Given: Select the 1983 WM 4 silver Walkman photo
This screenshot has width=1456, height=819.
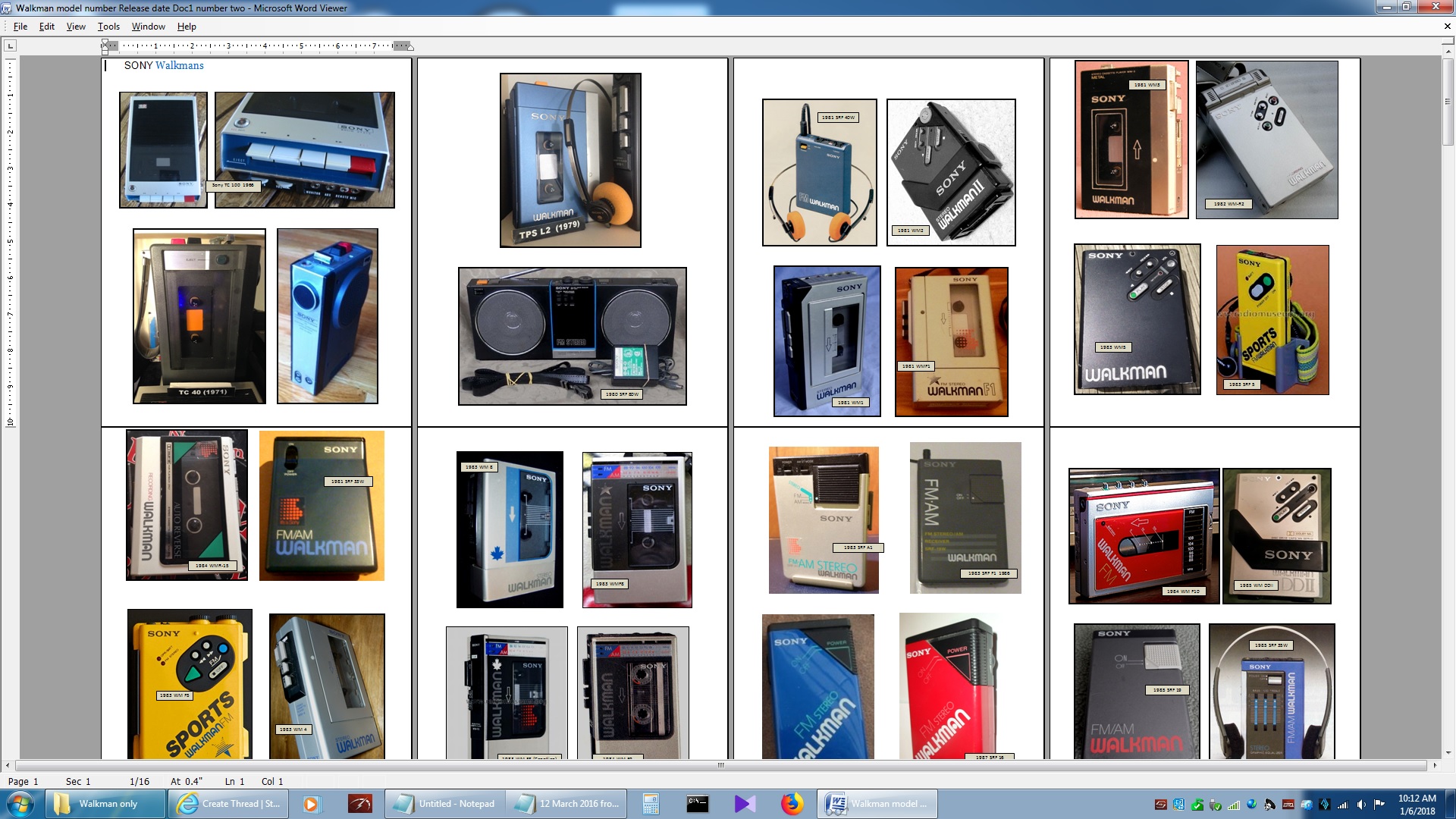Looking at the screenshot, I should point(327,686).
